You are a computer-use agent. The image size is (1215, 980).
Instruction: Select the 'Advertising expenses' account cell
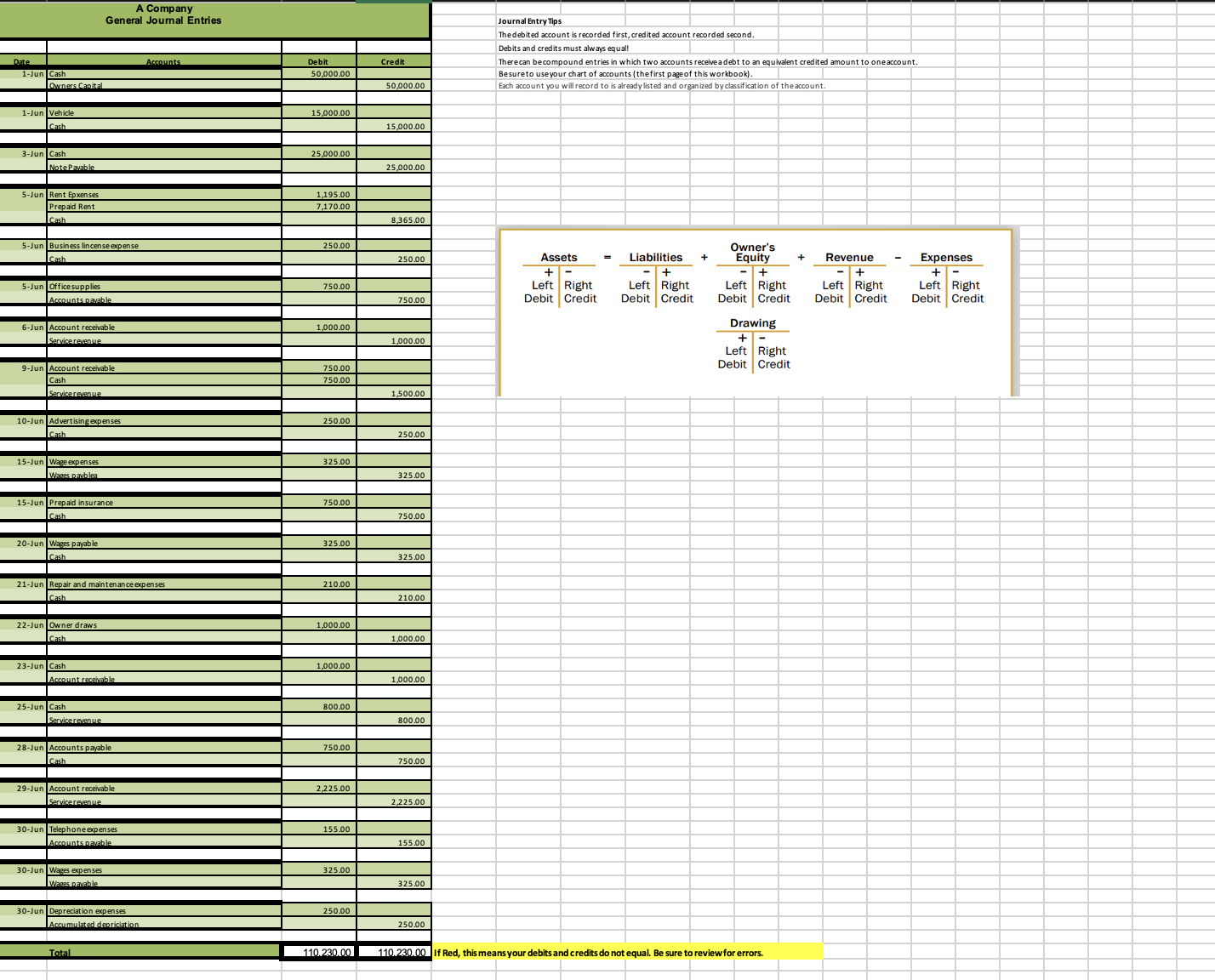point(163,421)
